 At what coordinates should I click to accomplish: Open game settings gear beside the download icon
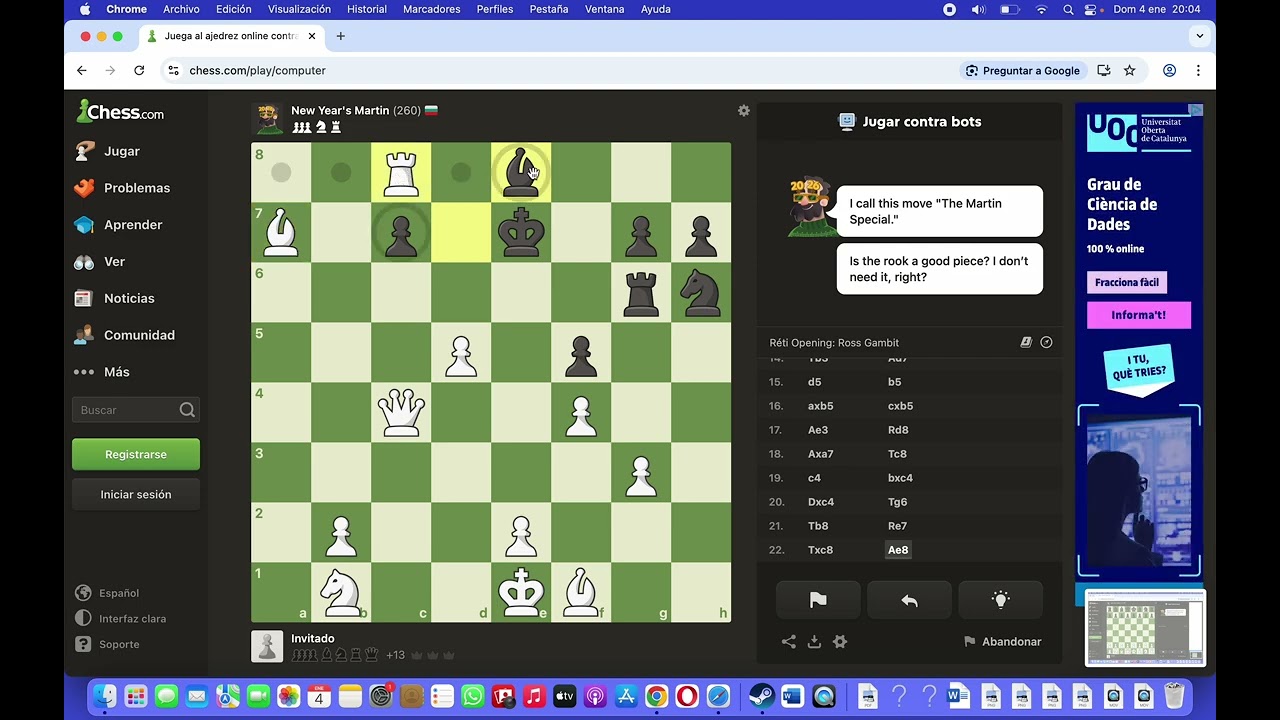(840, 642)
